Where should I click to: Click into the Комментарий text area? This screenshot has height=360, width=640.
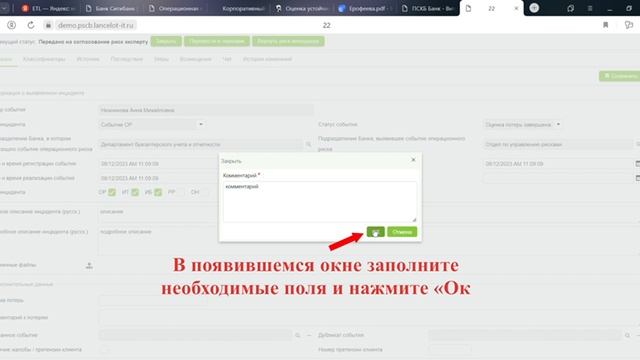[320, 202]
